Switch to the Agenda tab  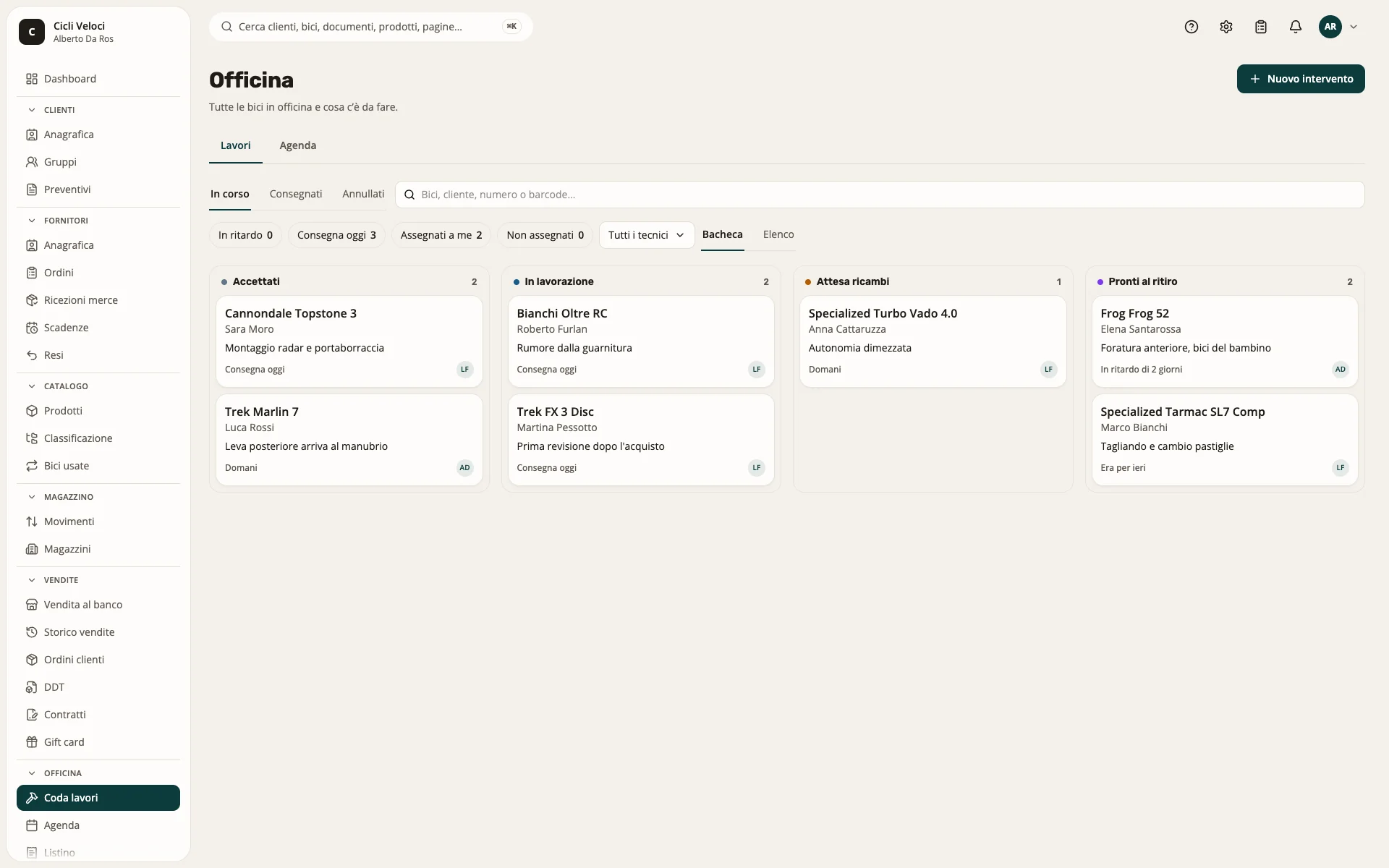[x=297, y=145]
